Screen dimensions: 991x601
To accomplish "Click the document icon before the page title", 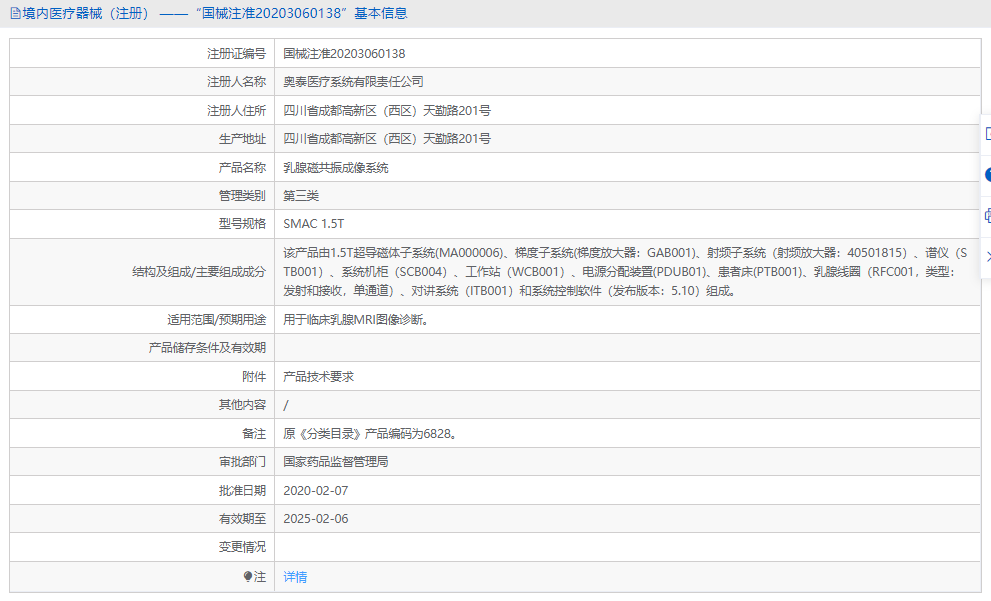I will (12, 13).
